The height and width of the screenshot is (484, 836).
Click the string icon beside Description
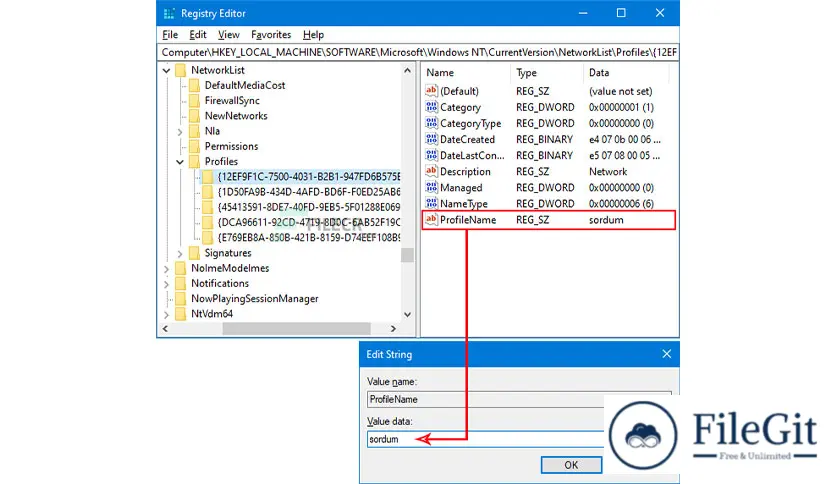[x=431, y=171]
